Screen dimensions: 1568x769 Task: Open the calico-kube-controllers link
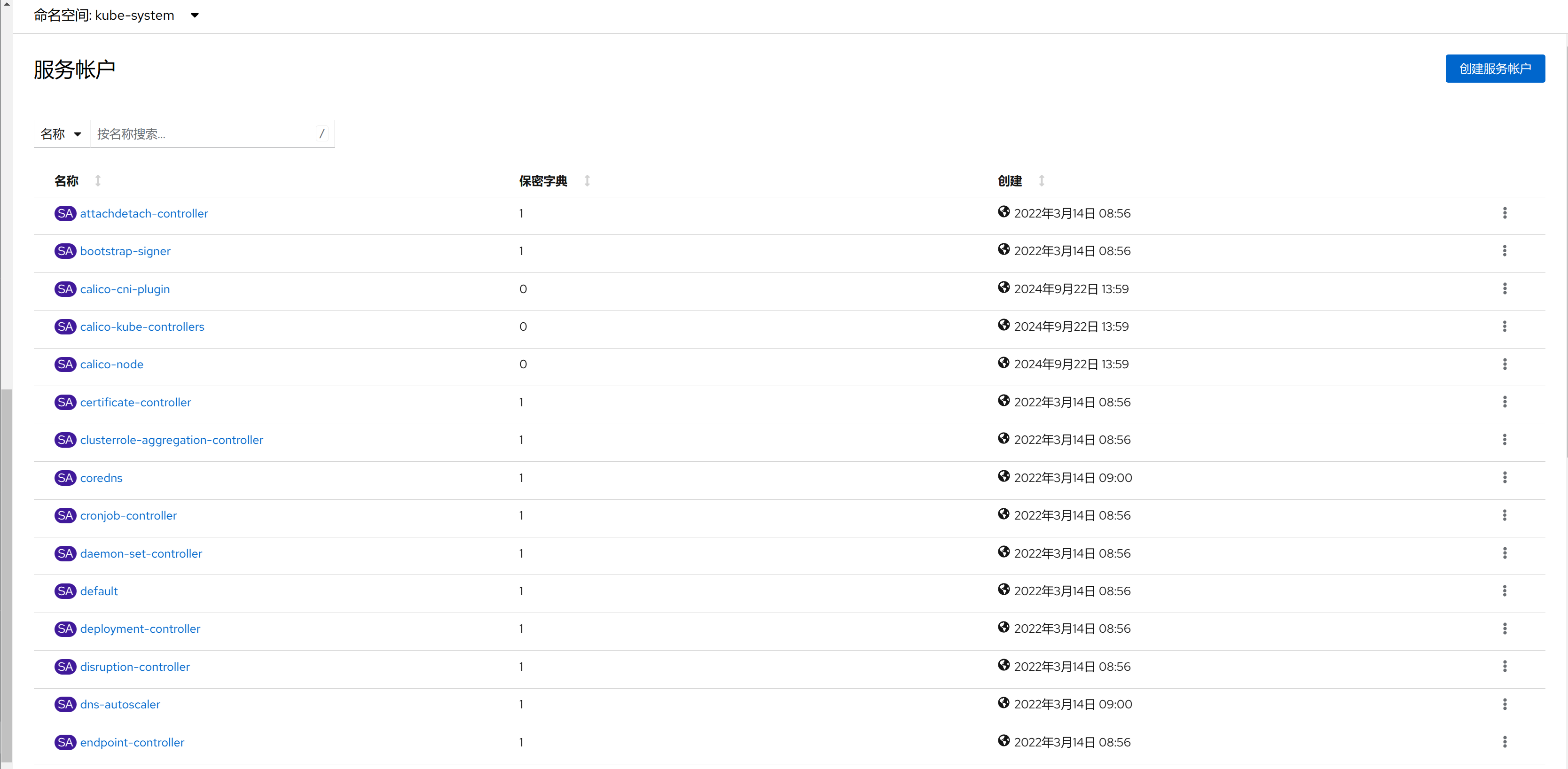click(142, 326)
